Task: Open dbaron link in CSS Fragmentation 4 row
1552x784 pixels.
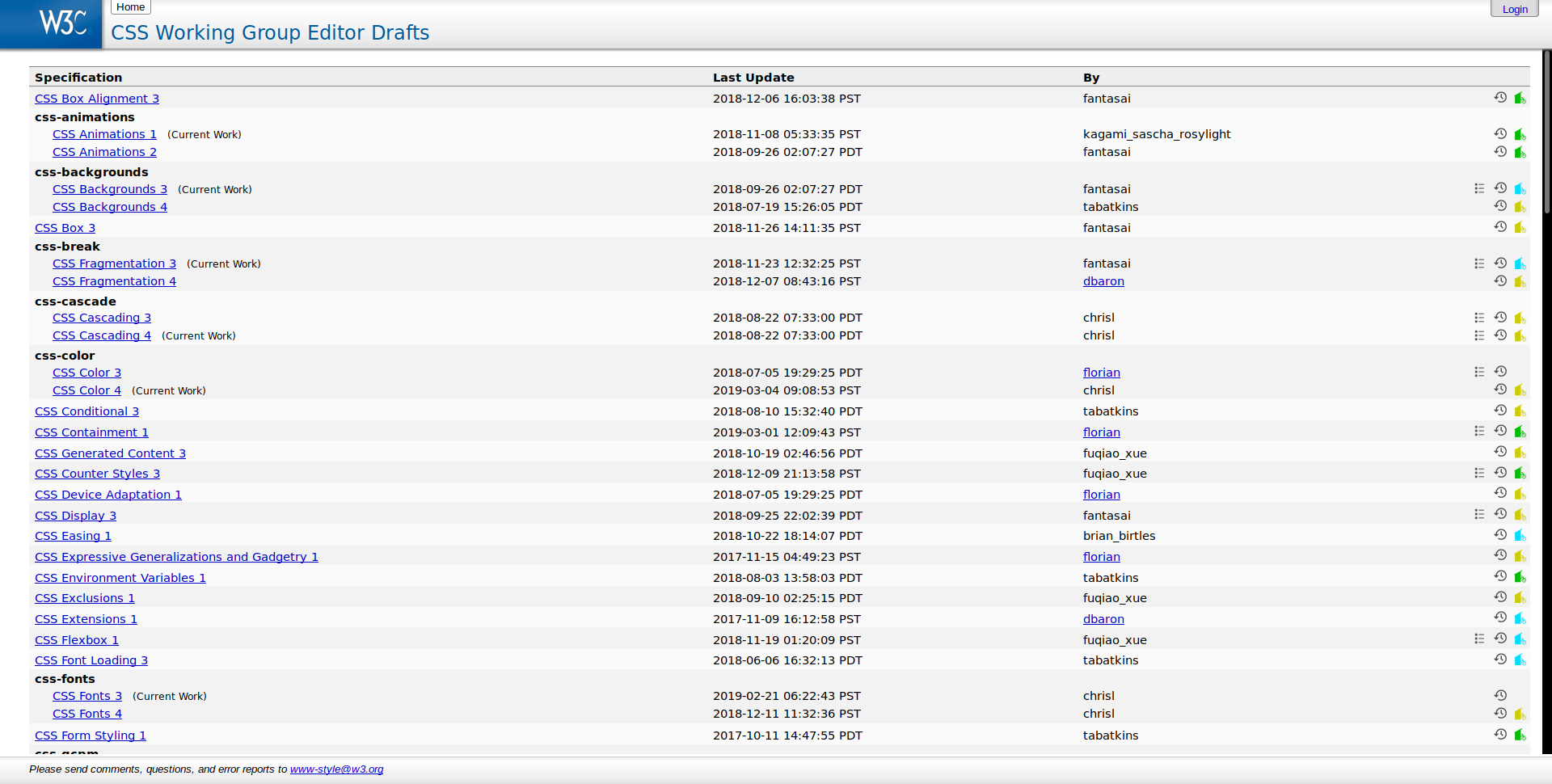Action: coord(1103,281)
